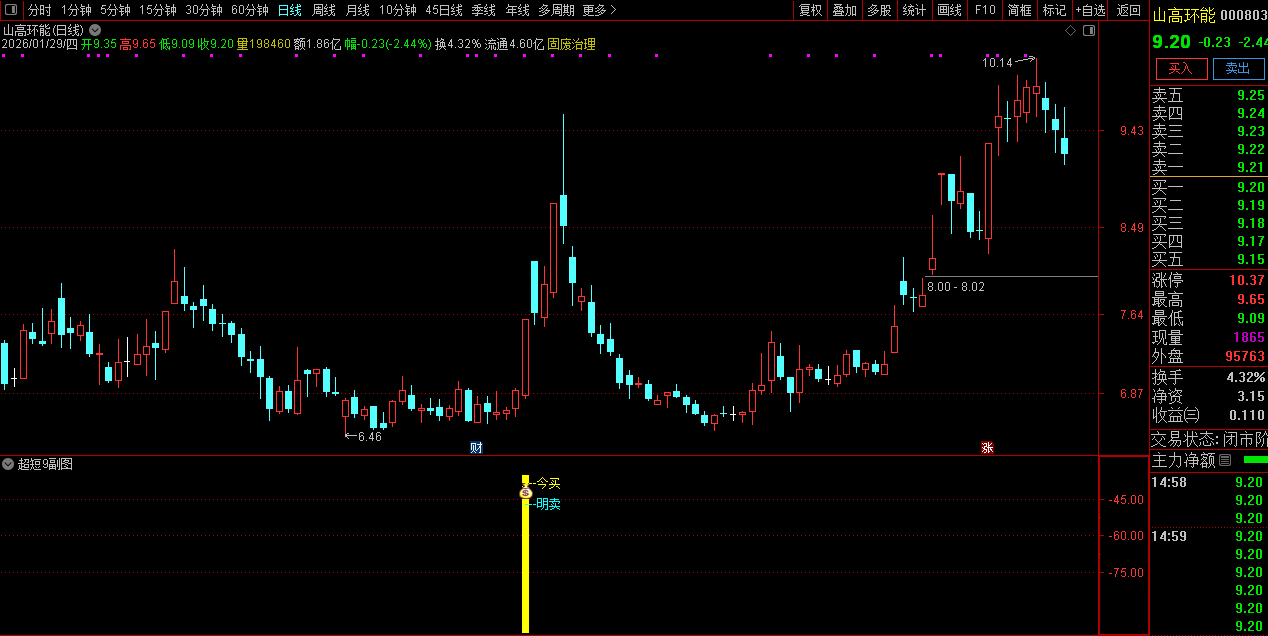Select the 10分钟 period tab
Image resolution: width=1268 pixels, height=636 pixels.
[x=397, y=10]
